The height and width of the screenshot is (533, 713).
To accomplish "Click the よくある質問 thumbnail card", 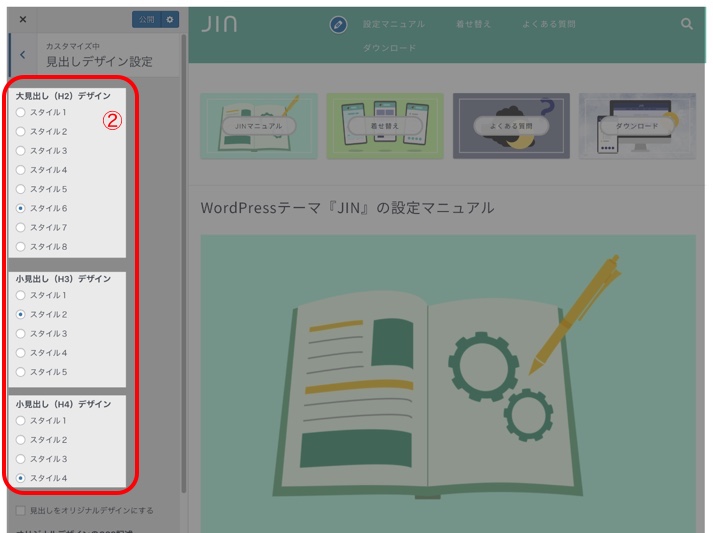I will click(511, 126).
